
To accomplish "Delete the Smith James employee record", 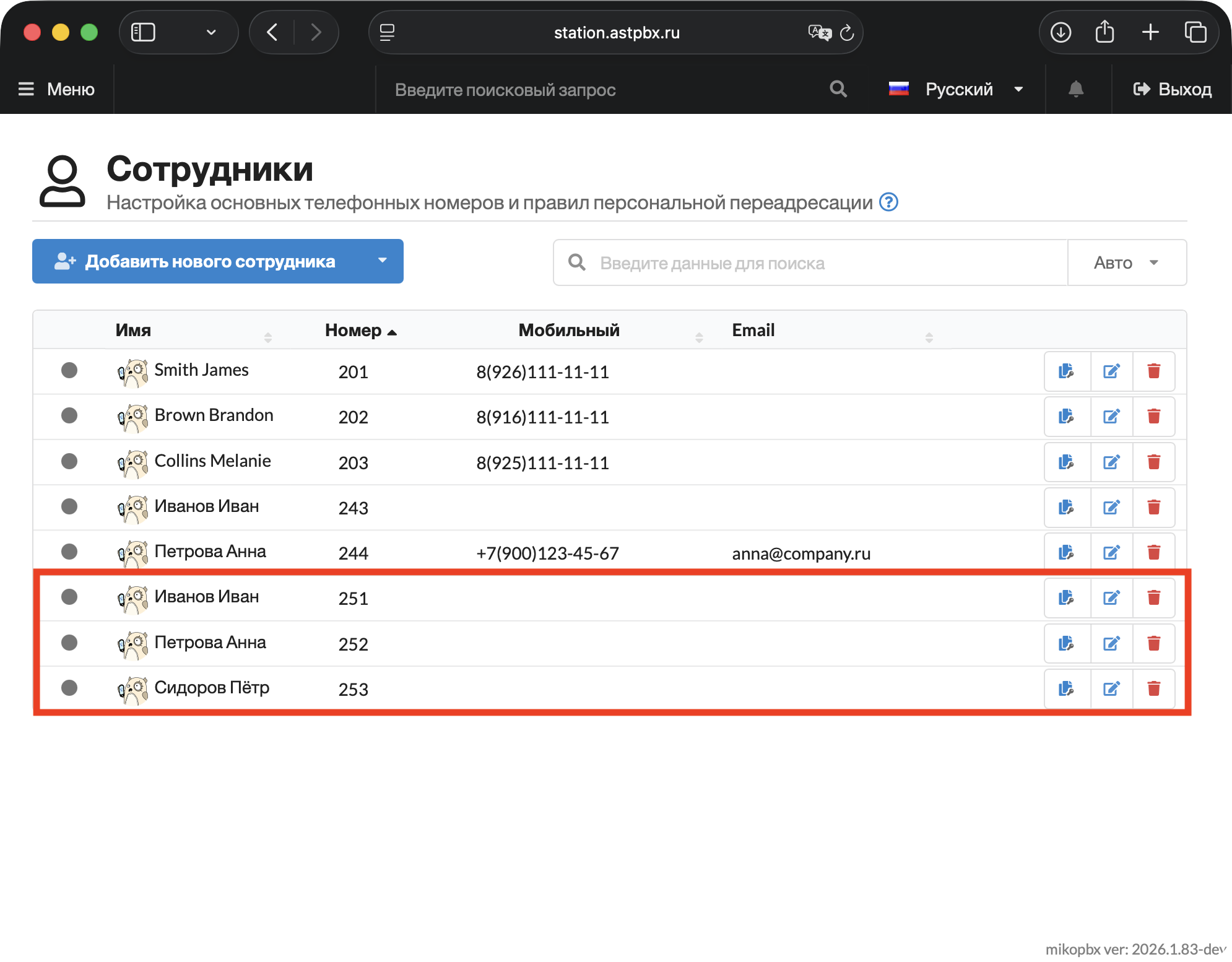I will [x=1153, y=371].
